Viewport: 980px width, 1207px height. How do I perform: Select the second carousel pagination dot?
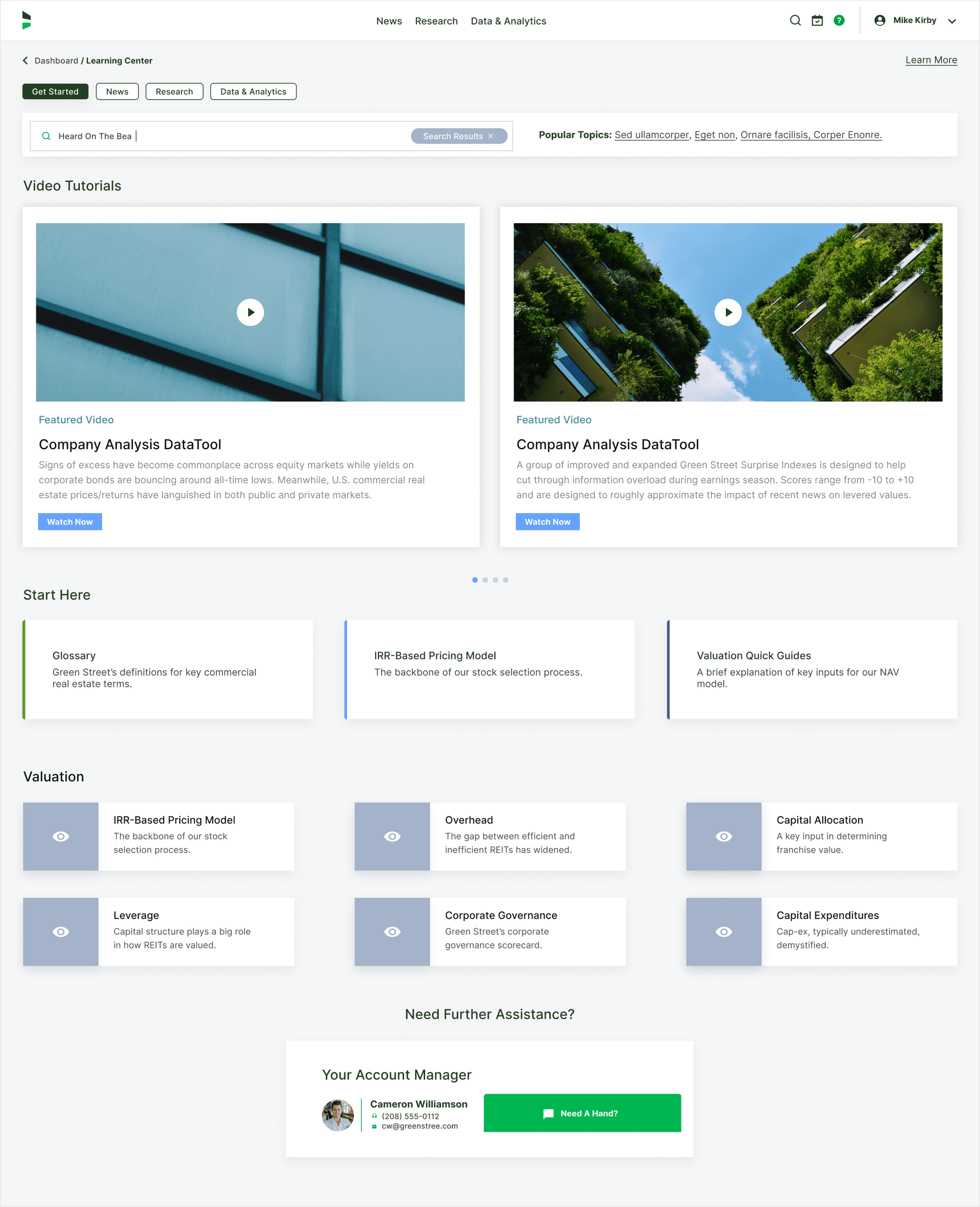pos(485,580)
